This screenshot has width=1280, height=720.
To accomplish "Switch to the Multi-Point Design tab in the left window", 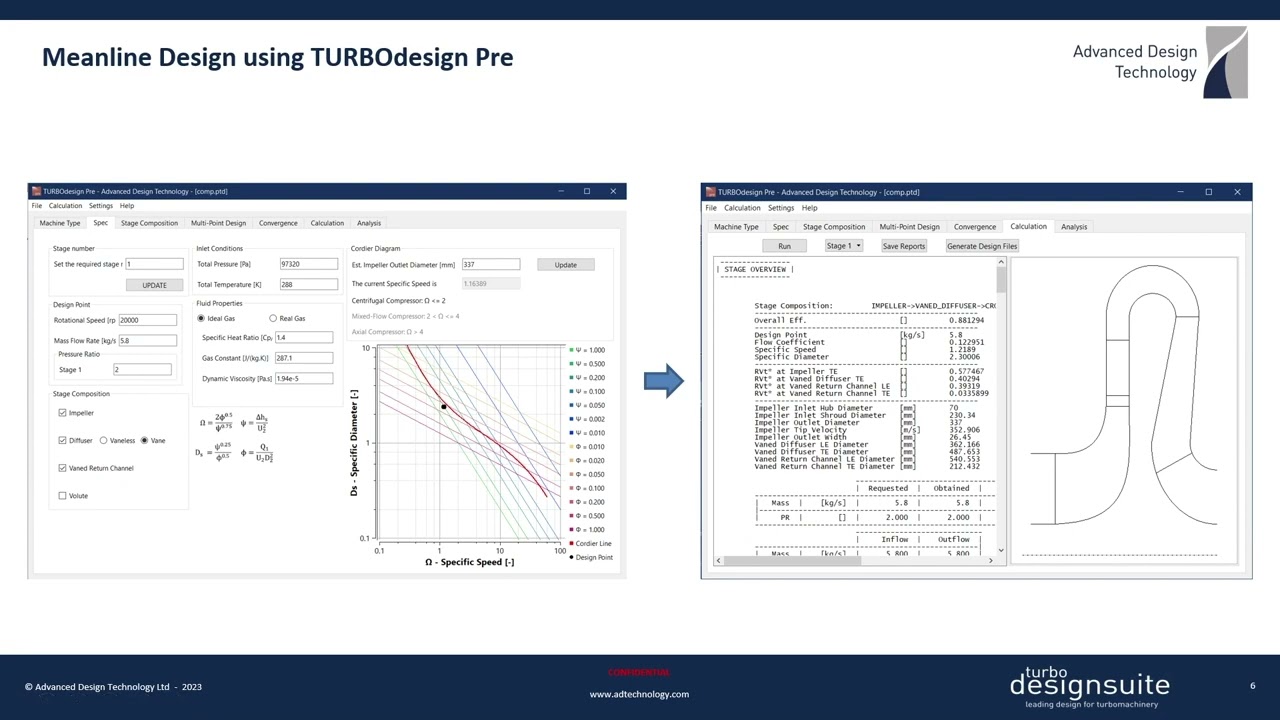I will [x=218, y=223].
